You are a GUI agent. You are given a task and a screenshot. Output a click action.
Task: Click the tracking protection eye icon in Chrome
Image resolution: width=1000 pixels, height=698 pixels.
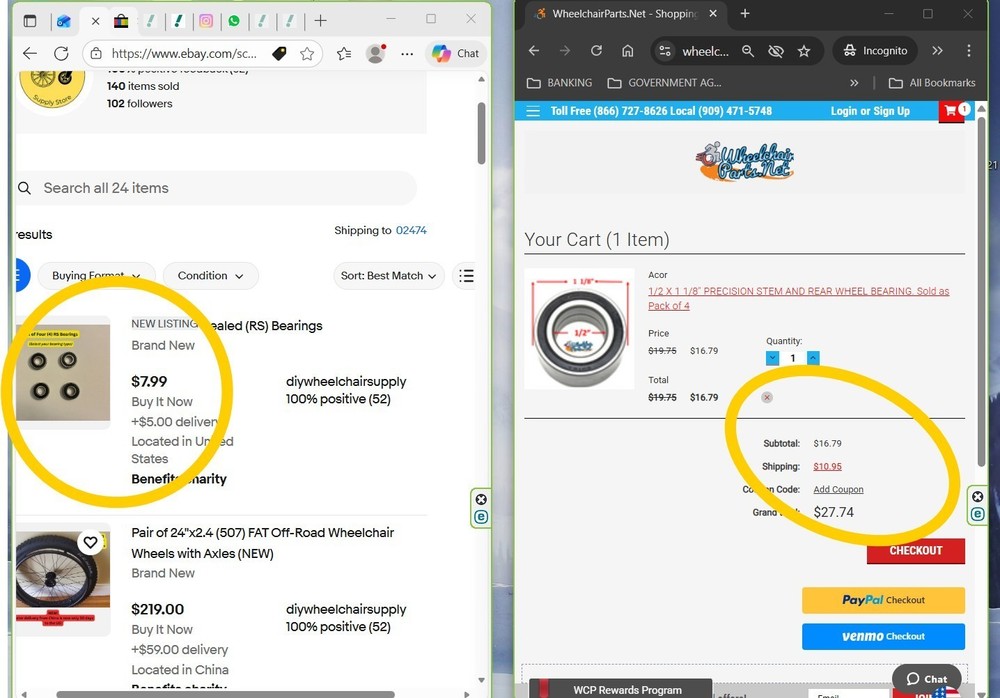[776, 51]
